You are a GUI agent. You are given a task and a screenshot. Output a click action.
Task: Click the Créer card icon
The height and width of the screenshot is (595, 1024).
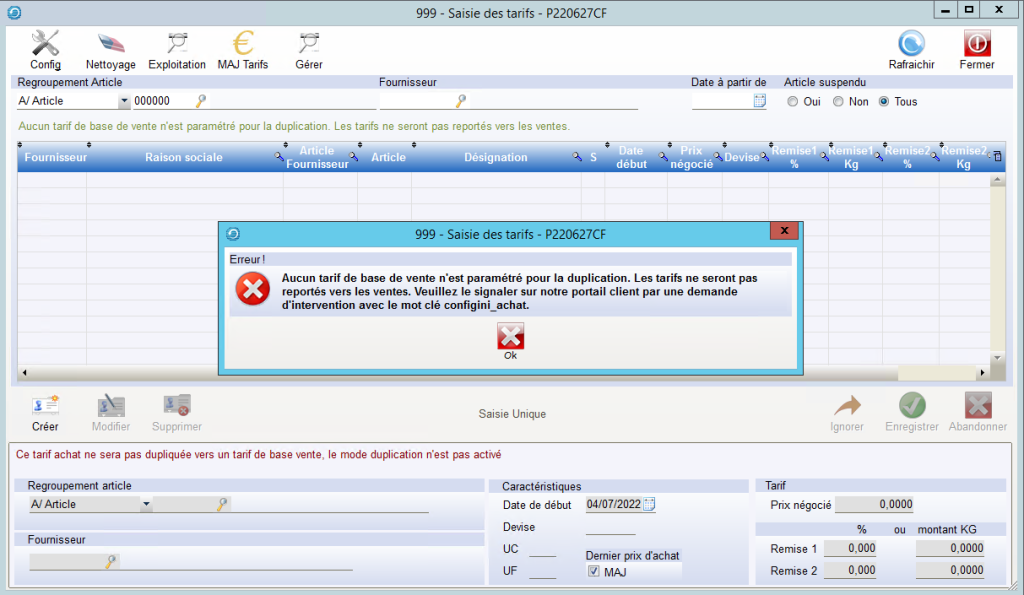click(x=45, y=406)
